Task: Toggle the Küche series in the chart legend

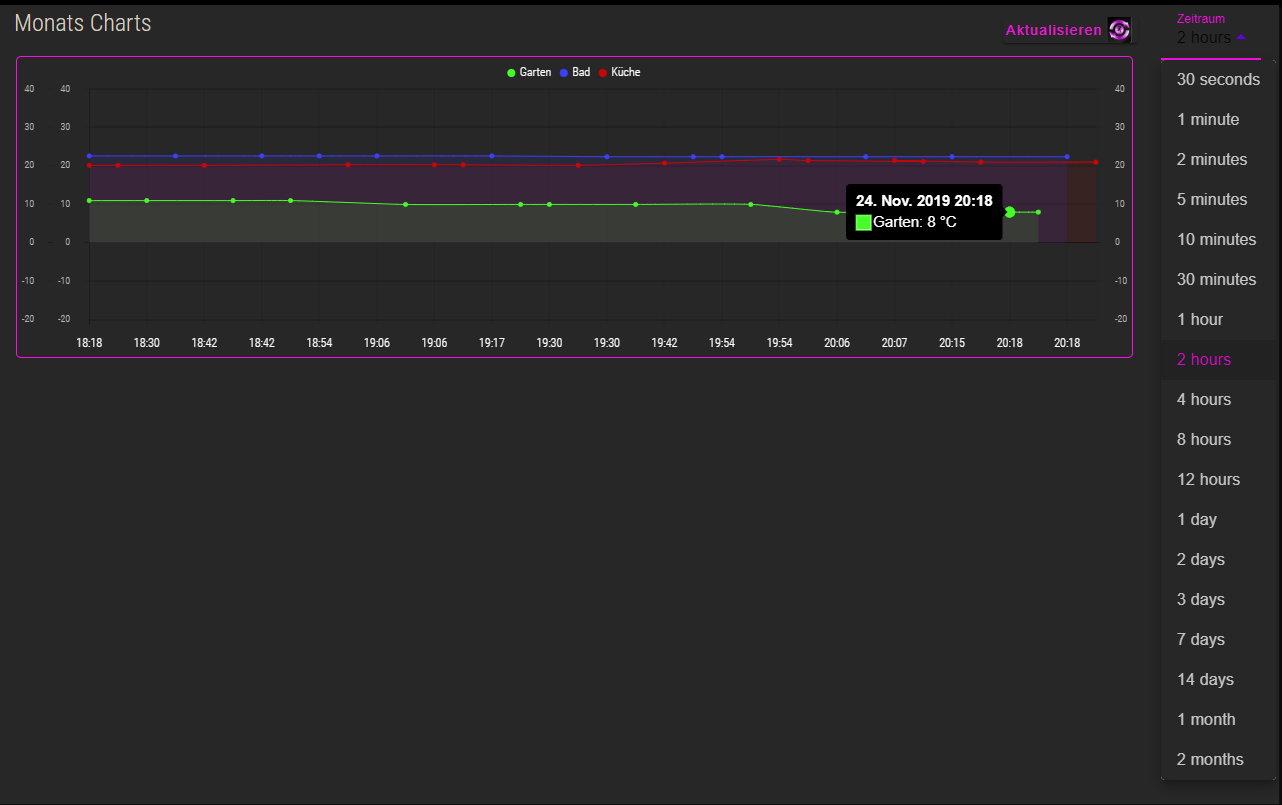Action: [x=619, y=73]
